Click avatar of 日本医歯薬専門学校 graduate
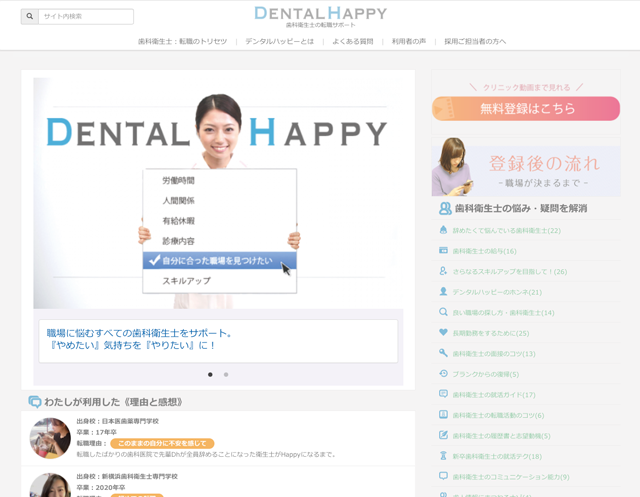Image resolution: width=640 pixels, height=497 pixels. click(x=50, y=438)
